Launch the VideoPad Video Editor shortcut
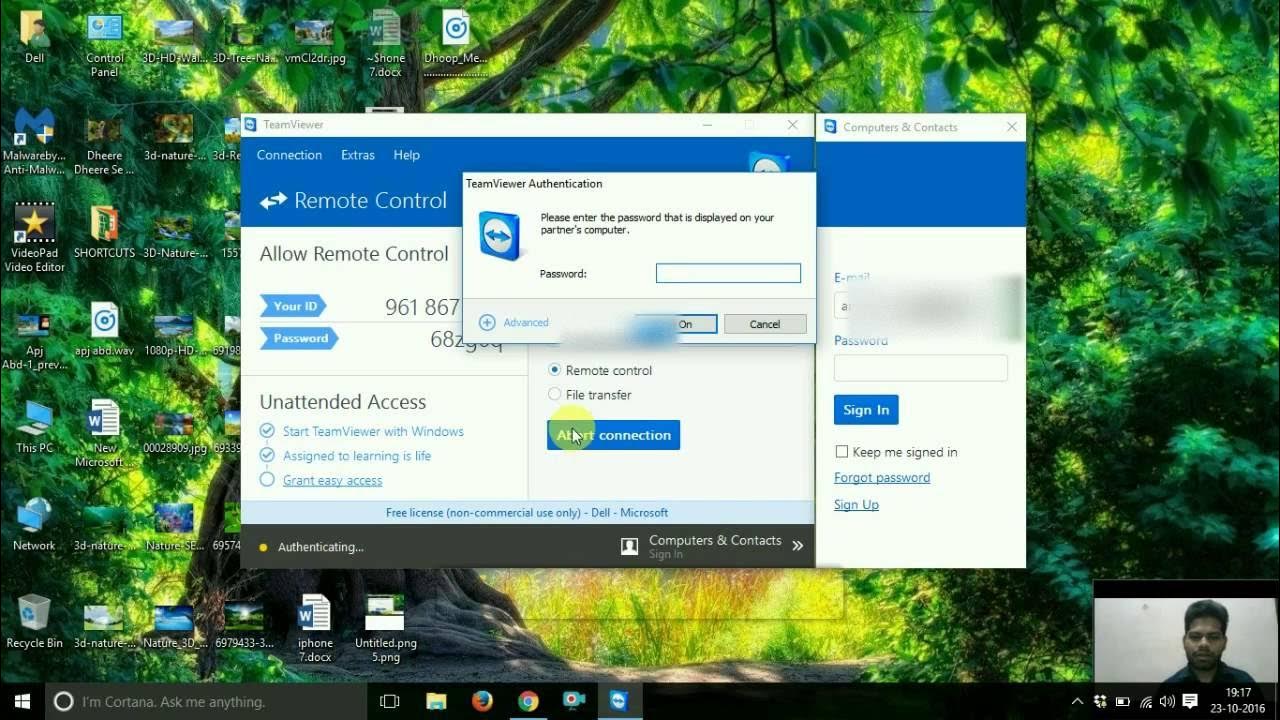The image size is (1280, 720). coord(34,238)
